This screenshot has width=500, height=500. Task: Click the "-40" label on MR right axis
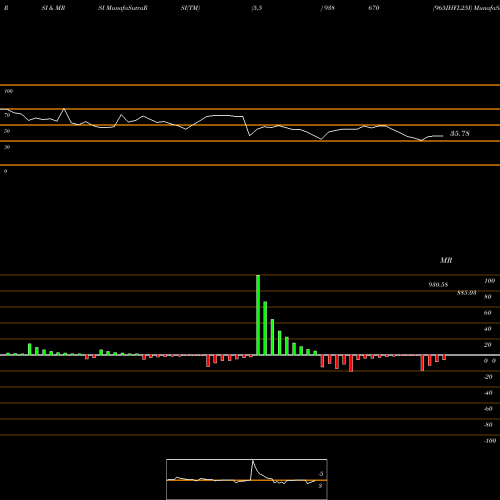(488, 393)
